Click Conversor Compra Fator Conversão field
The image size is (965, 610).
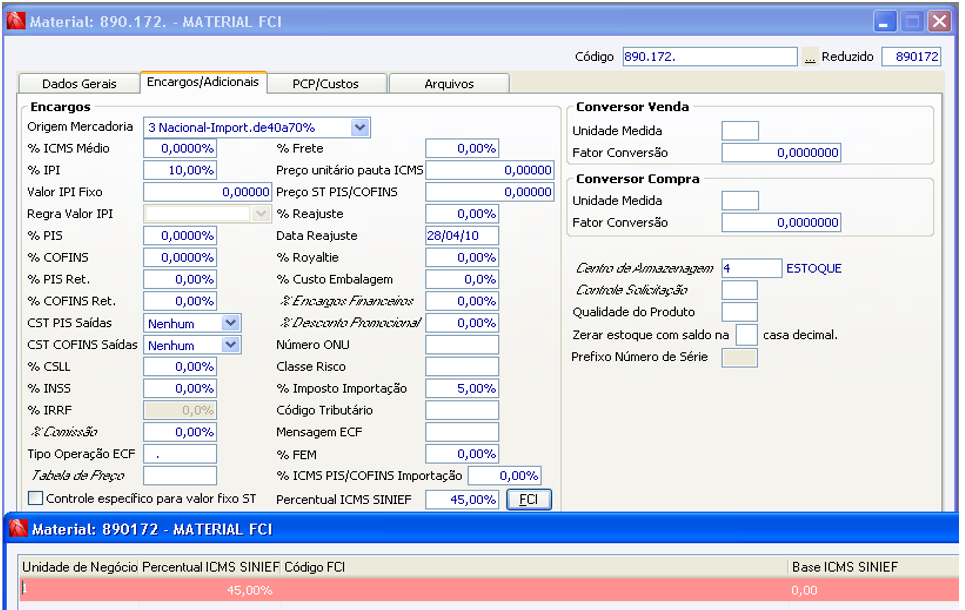point(781,223)
